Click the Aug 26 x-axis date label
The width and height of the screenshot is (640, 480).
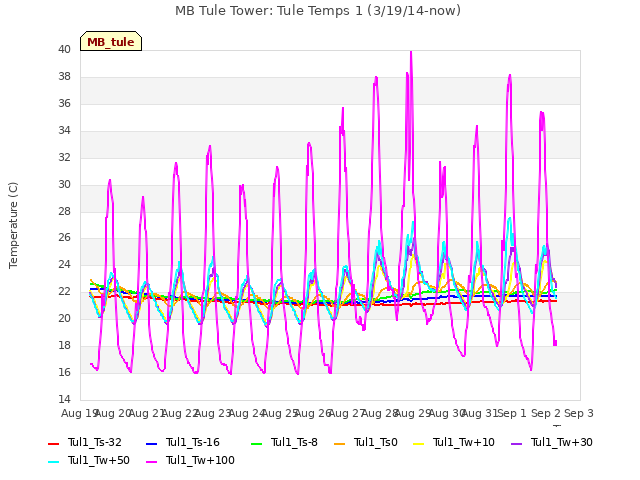[x=313, y=413]
